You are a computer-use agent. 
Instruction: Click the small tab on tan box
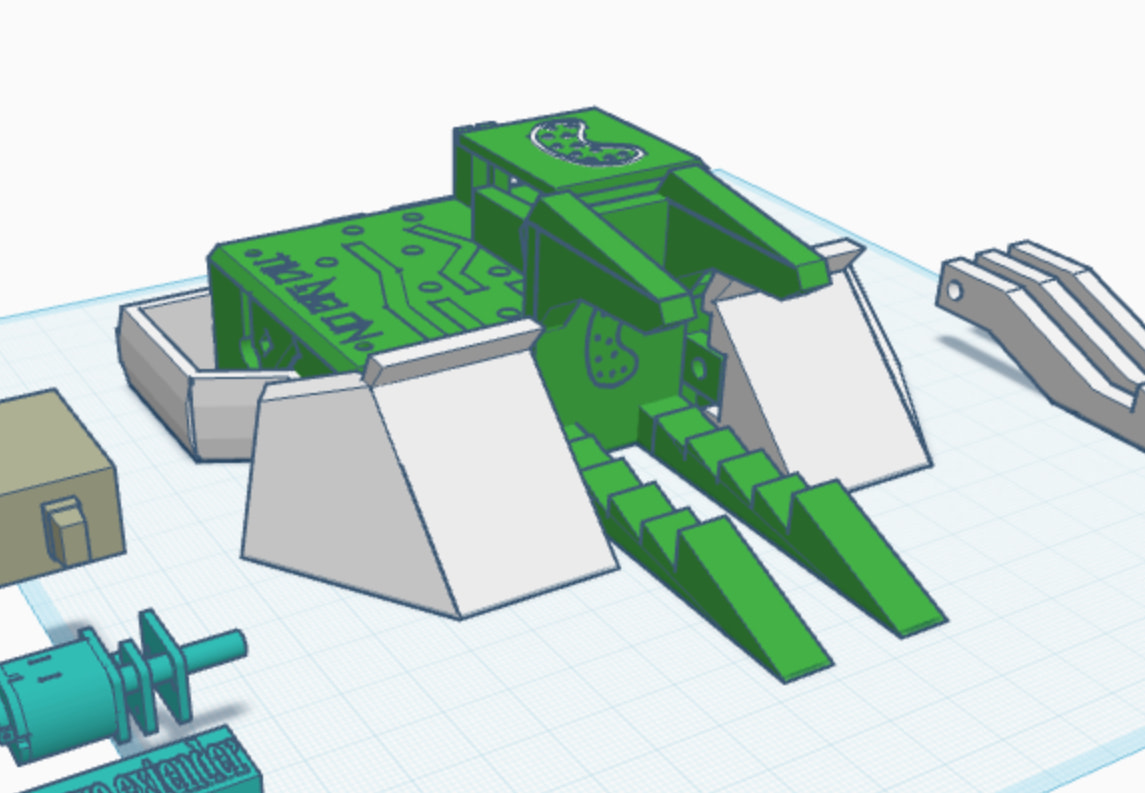coord(70,530)
